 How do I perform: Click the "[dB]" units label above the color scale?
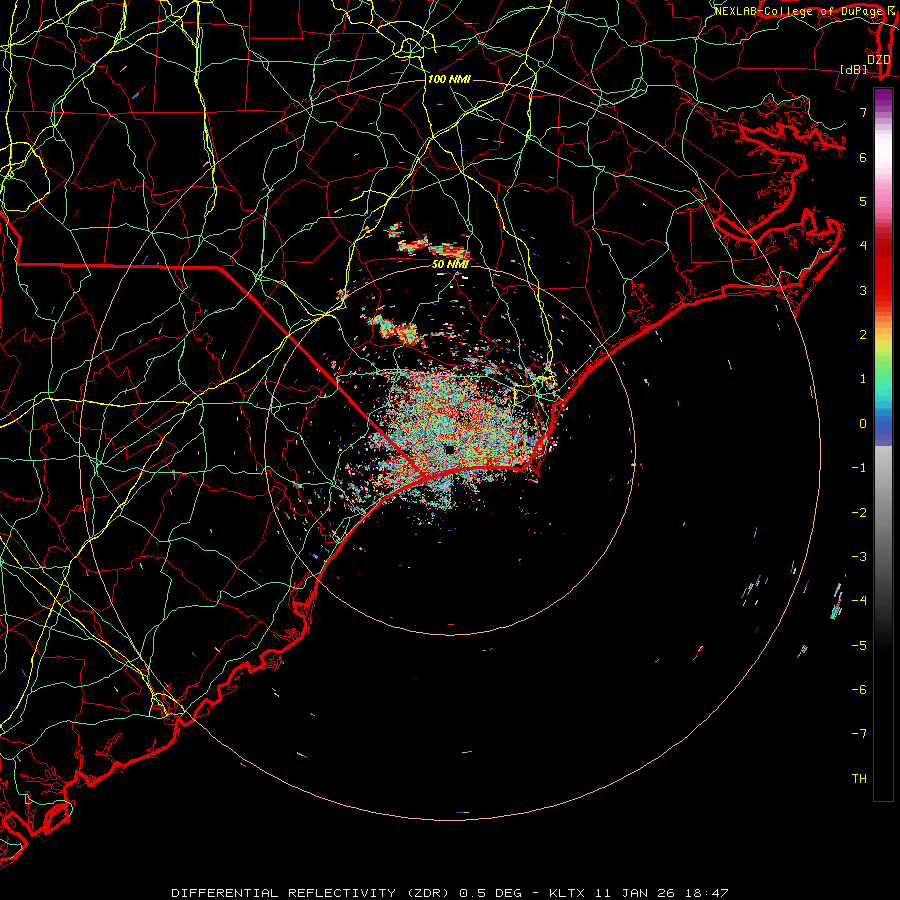coord(854,69)
